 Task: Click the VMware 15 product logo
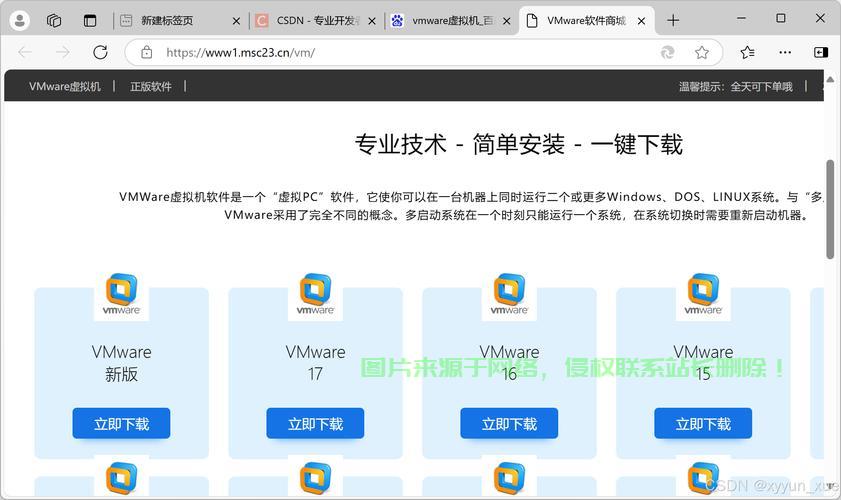pyautogui.click(x=703, y=295)
